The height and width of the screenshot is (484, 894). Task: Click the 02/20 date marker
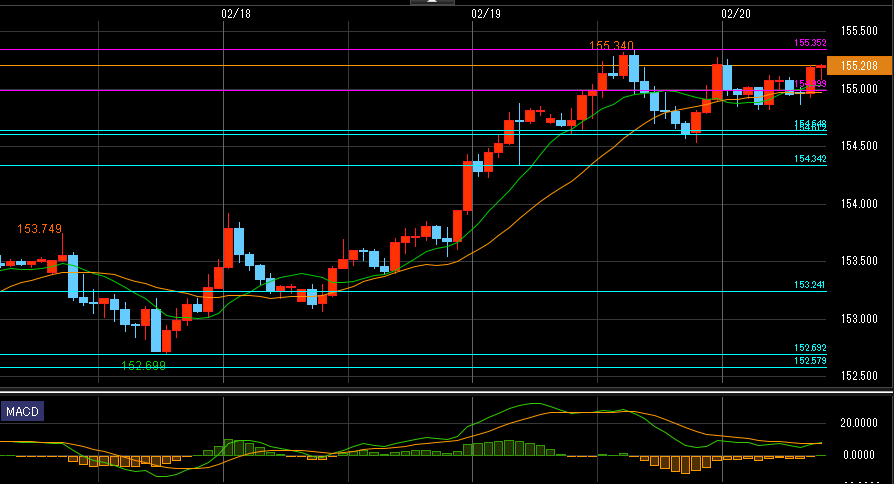tap(735, 13)
